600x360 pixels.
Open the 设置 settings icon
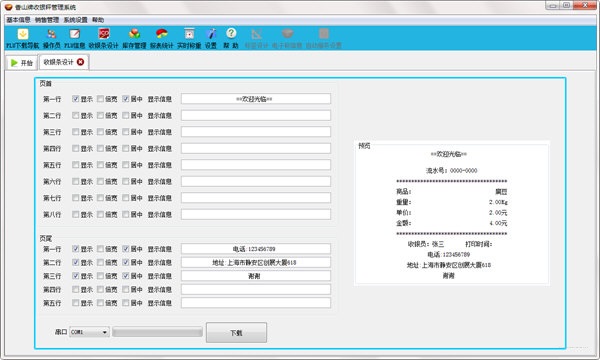211,38
